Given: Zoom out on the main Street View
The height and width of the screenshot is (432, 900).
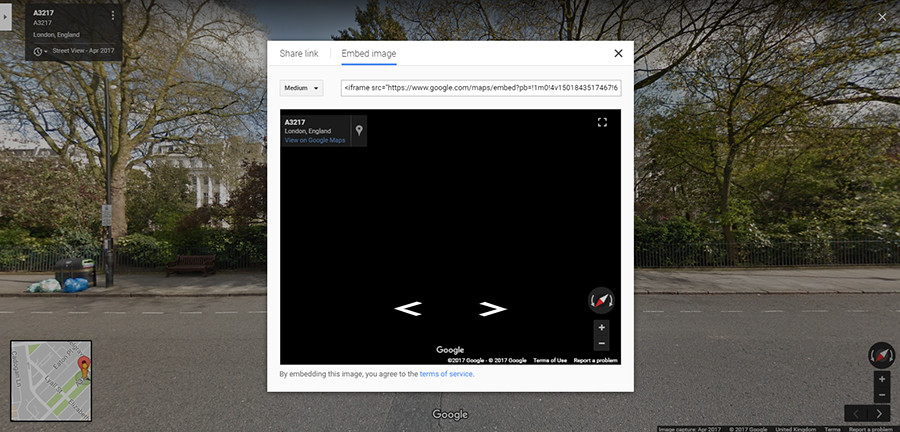Looking at the screenshot, I should pyautogui.click(x=882, y=395).
